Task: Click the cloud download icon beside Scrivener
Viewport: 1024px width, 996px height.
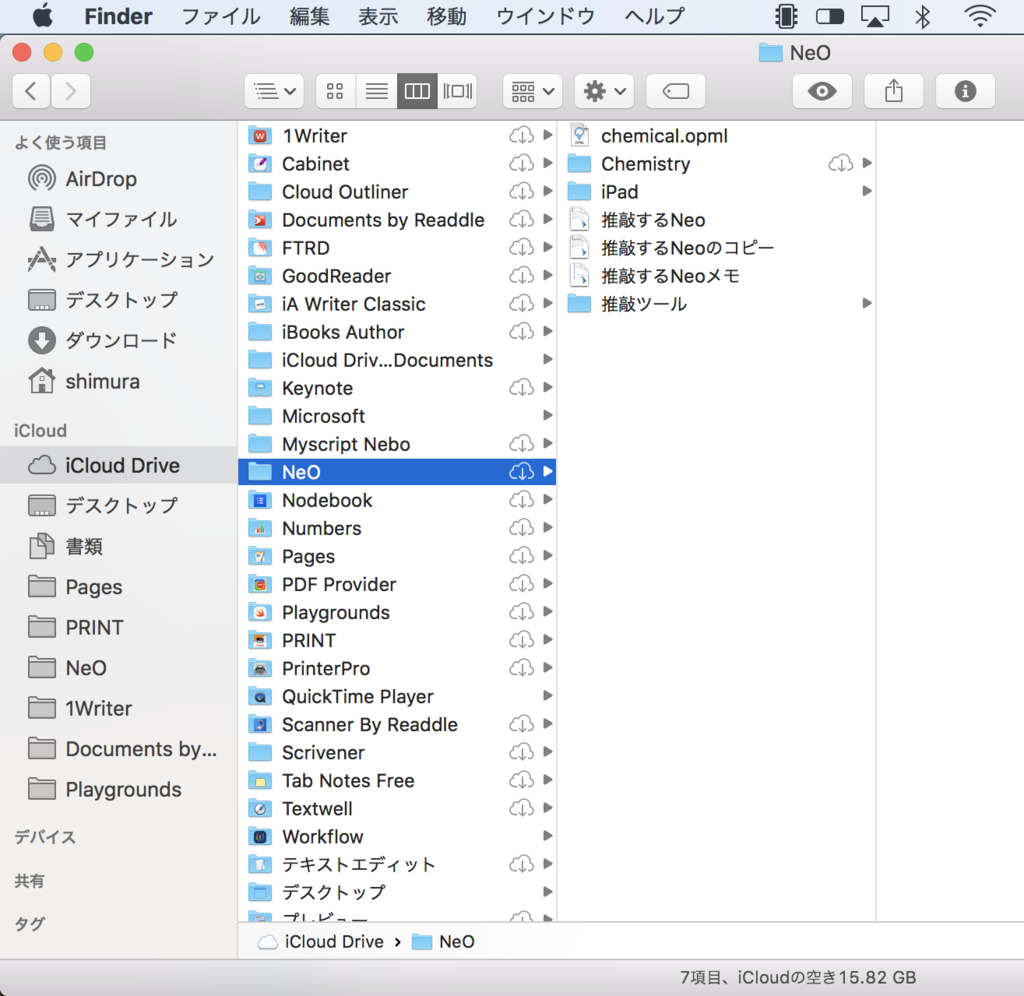Action: click(521, 752)
